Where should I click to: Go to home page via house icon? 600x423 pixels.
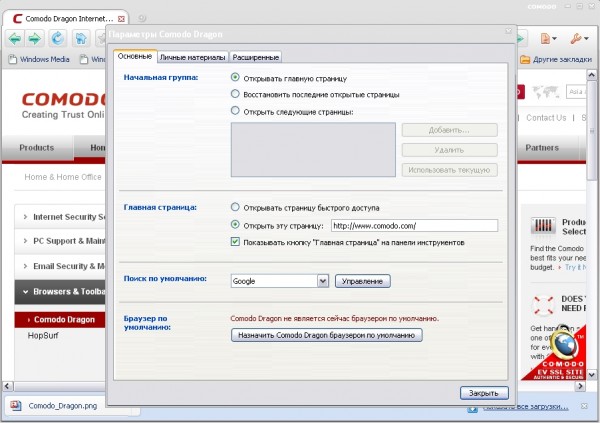pos(81,39)
